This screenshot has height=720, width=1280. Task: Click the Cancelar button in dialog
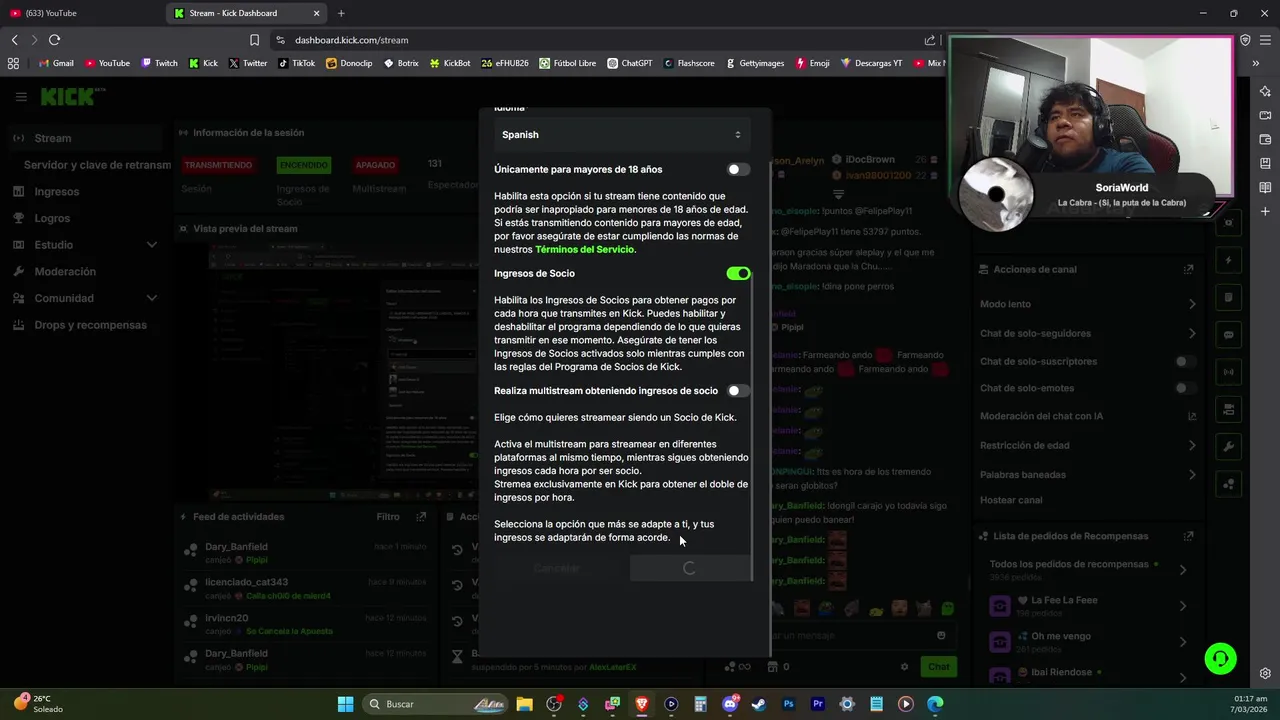(x=557, y=568)
